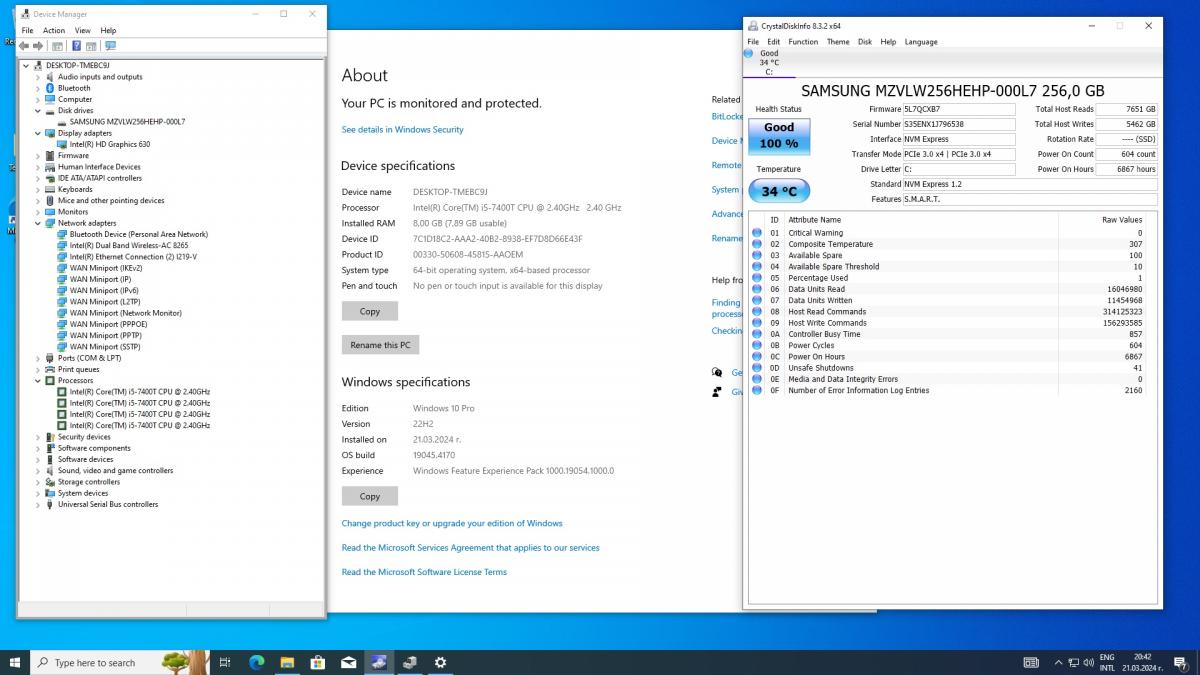
Task: Collapse the Network adapters category
Action: point(38,223)
